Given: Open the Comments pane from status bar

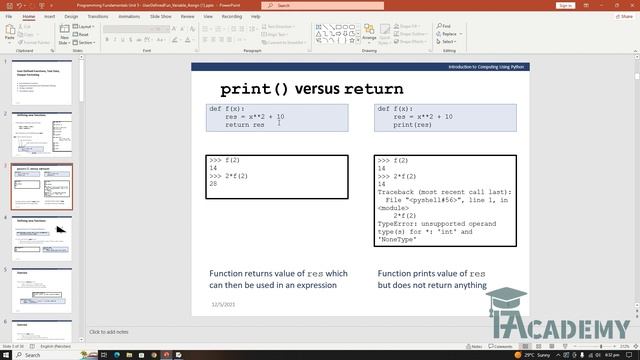Looking at the screenshot, I should click(500, 347).
